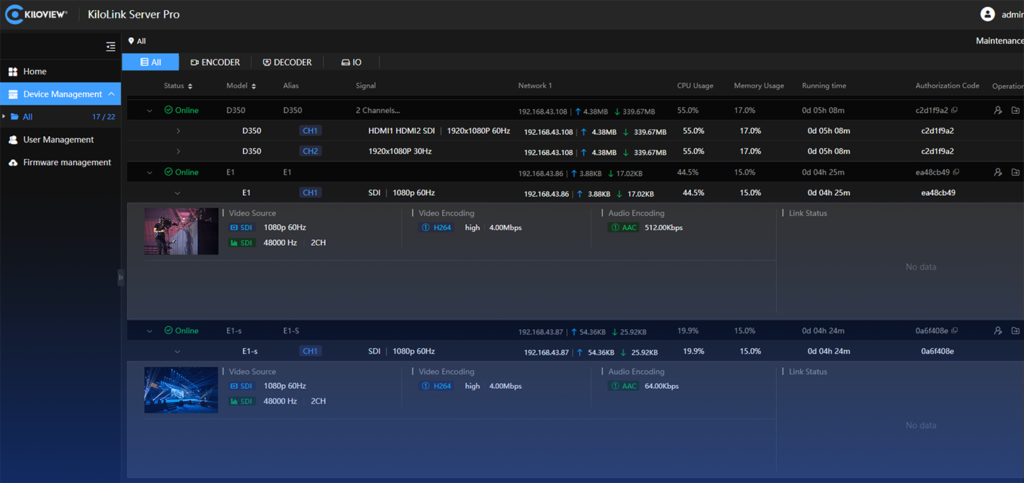Click the admin user avatar icon
This screenshot has width=1024, height=483.
pos(988,14)
